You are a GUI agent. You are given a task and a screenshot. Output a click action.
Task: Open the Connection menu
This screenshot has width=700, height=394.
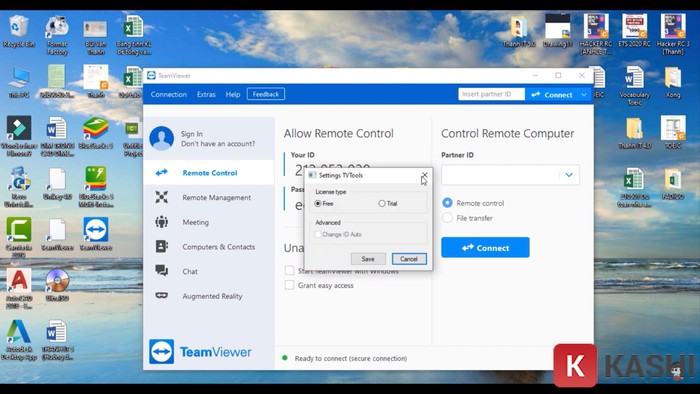tap(169, 95)
